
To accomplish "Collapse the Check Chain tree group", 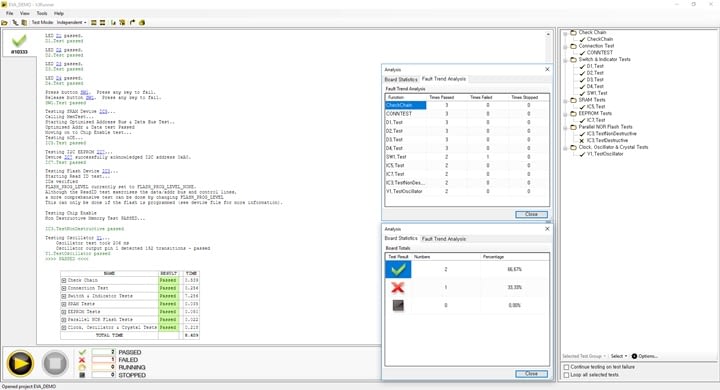I will (566, 33).
